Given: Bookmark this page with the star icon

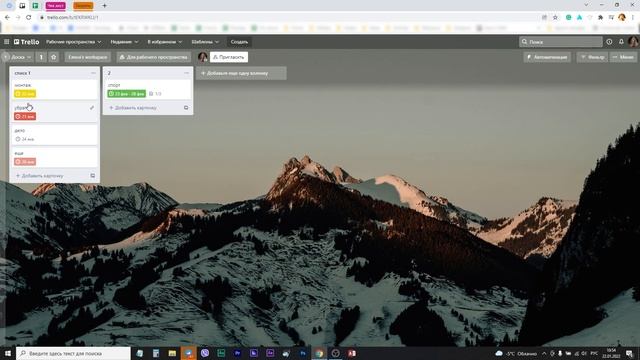Looking at the screenshot, I should tap(555, 18).
